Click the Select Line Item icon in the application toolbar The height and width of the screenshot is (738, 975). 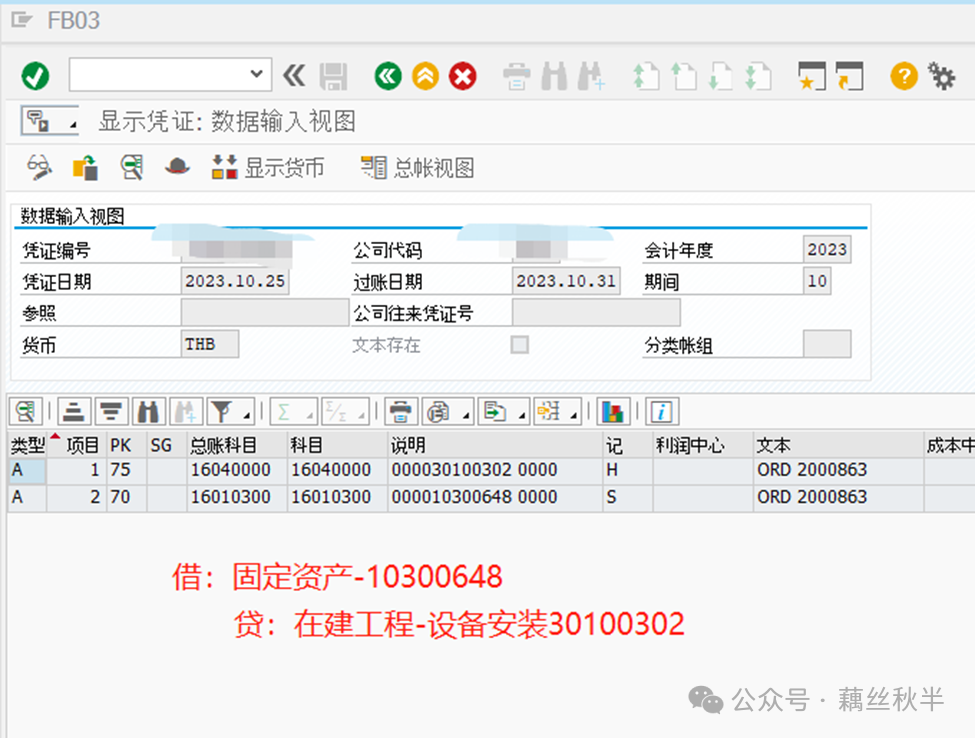pyautogui.click(x=131, y=167)
